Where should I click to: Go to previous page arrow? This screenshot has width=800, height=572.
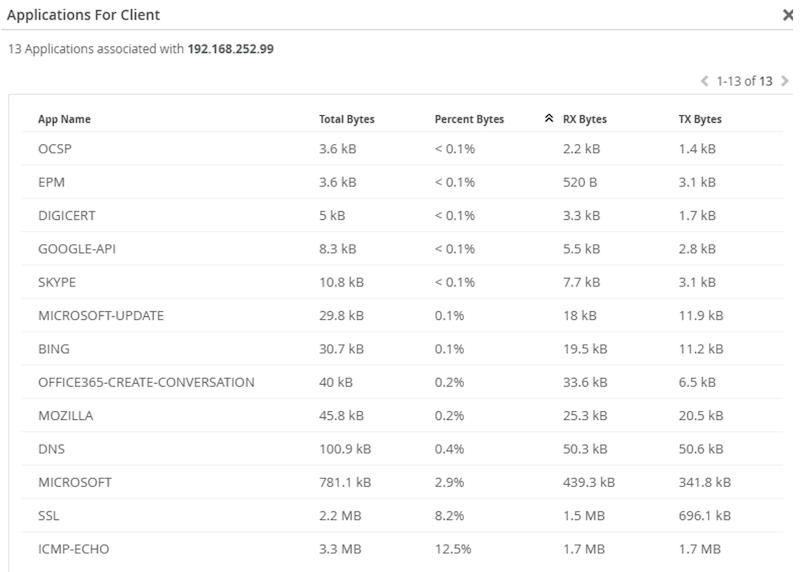[x=705, y=81]
